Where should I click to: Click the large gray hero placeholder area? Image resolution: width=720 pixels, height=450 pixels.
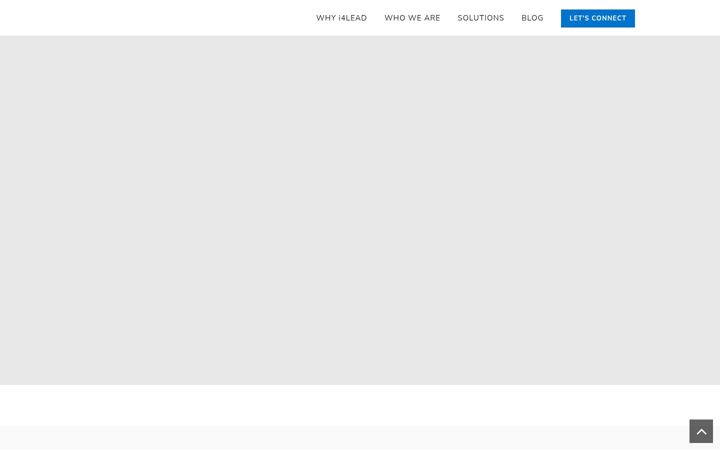coord(360,210)
